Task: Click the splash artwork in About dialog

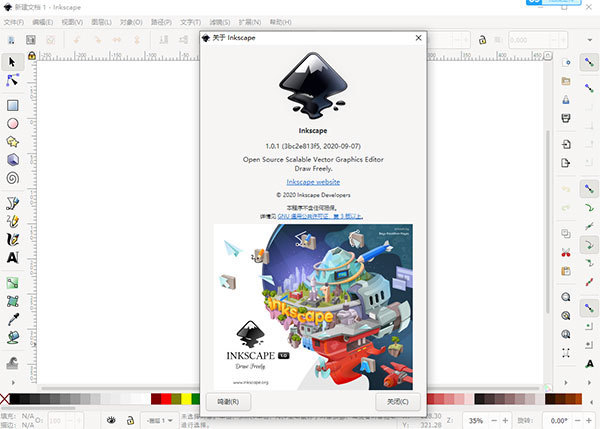Action: [x=313, y=307]
